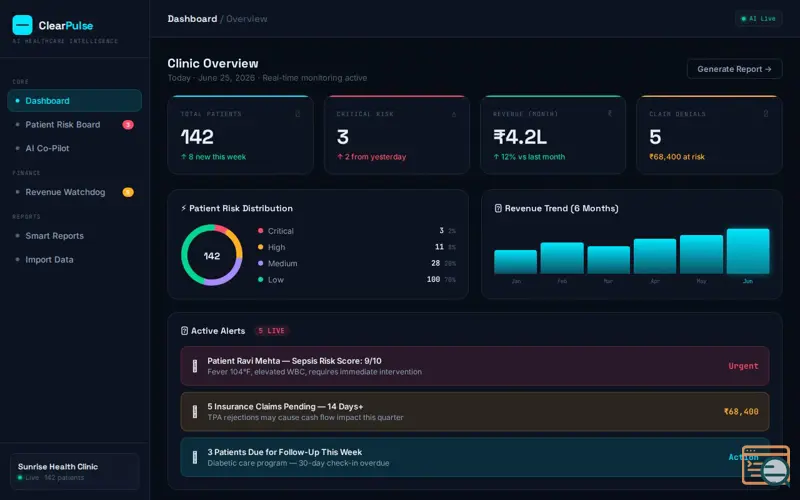This screenshot has height=500, width=800.
Task: Click the Clinic Overview heading
Action: click(x=213, y=63)
